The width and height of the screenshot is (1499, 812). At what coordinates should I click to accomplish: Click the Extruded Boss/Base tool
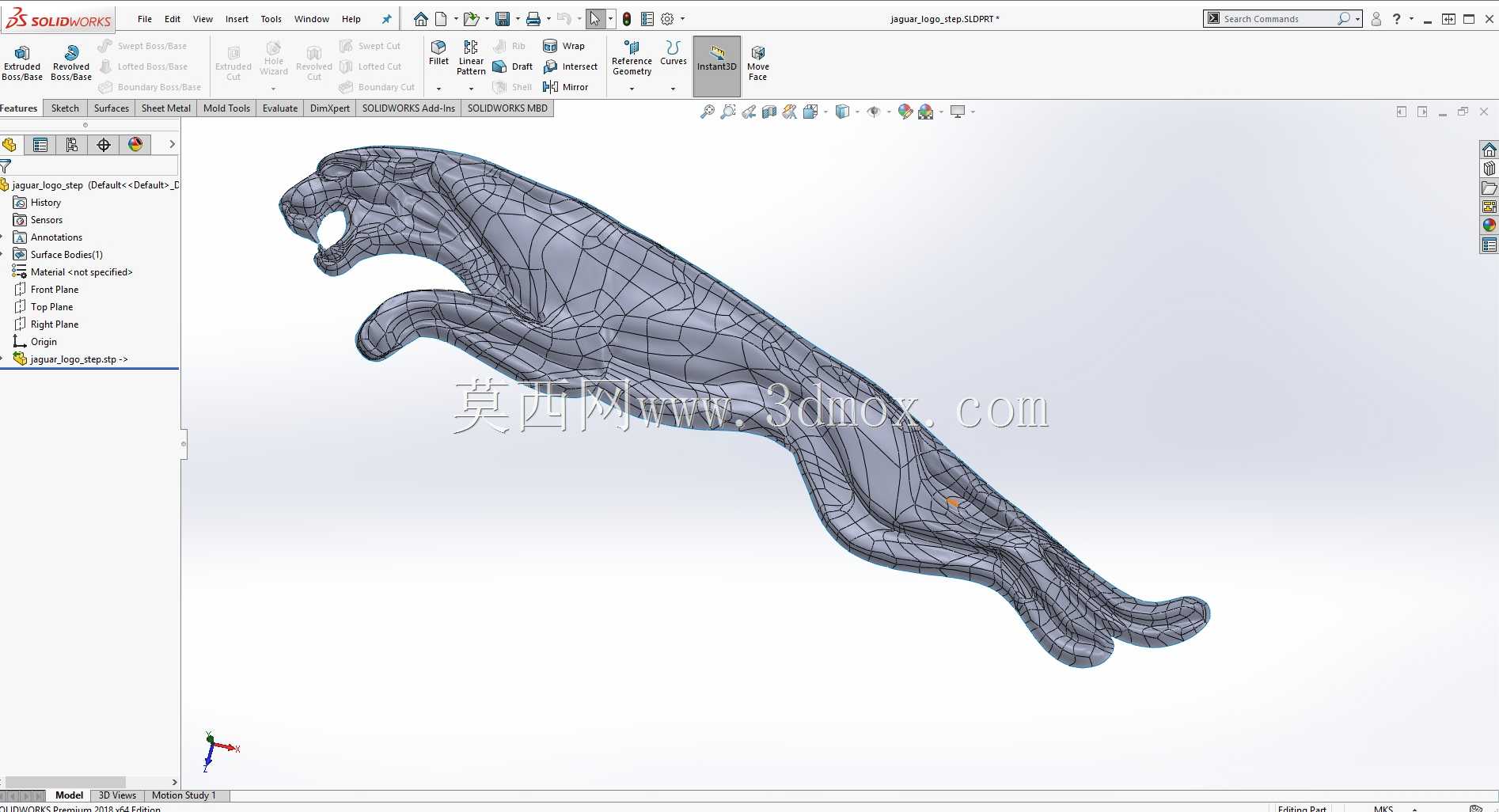22,63
